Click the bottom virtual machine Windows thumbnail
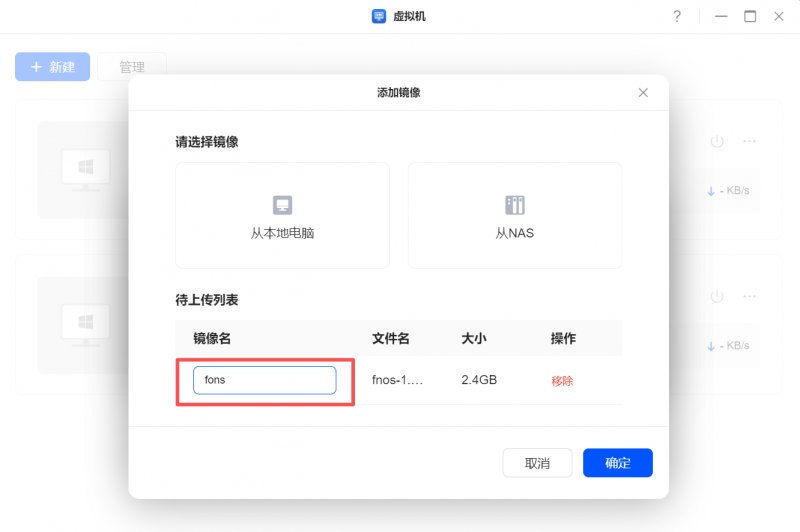This screenshot has height=532, width=800. [85, 324]
